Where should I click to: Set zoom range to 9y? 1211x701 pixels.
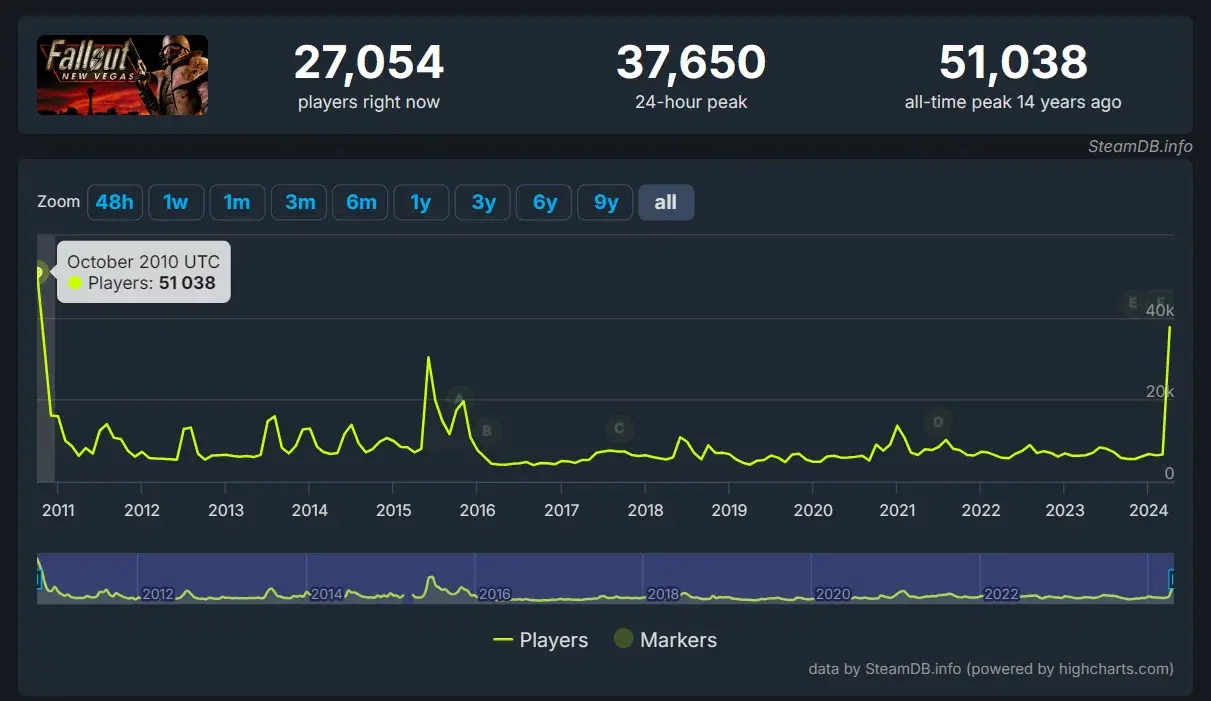tap(605, 202)
